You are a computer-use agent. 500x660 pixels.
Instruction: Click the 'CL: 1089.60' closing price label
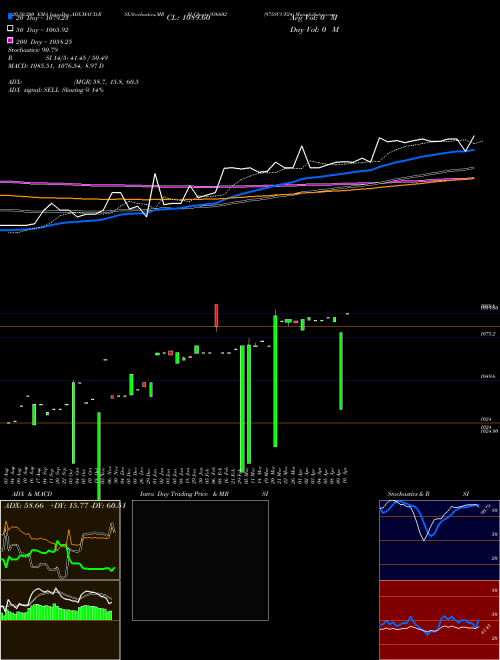[x=188, y=18]
